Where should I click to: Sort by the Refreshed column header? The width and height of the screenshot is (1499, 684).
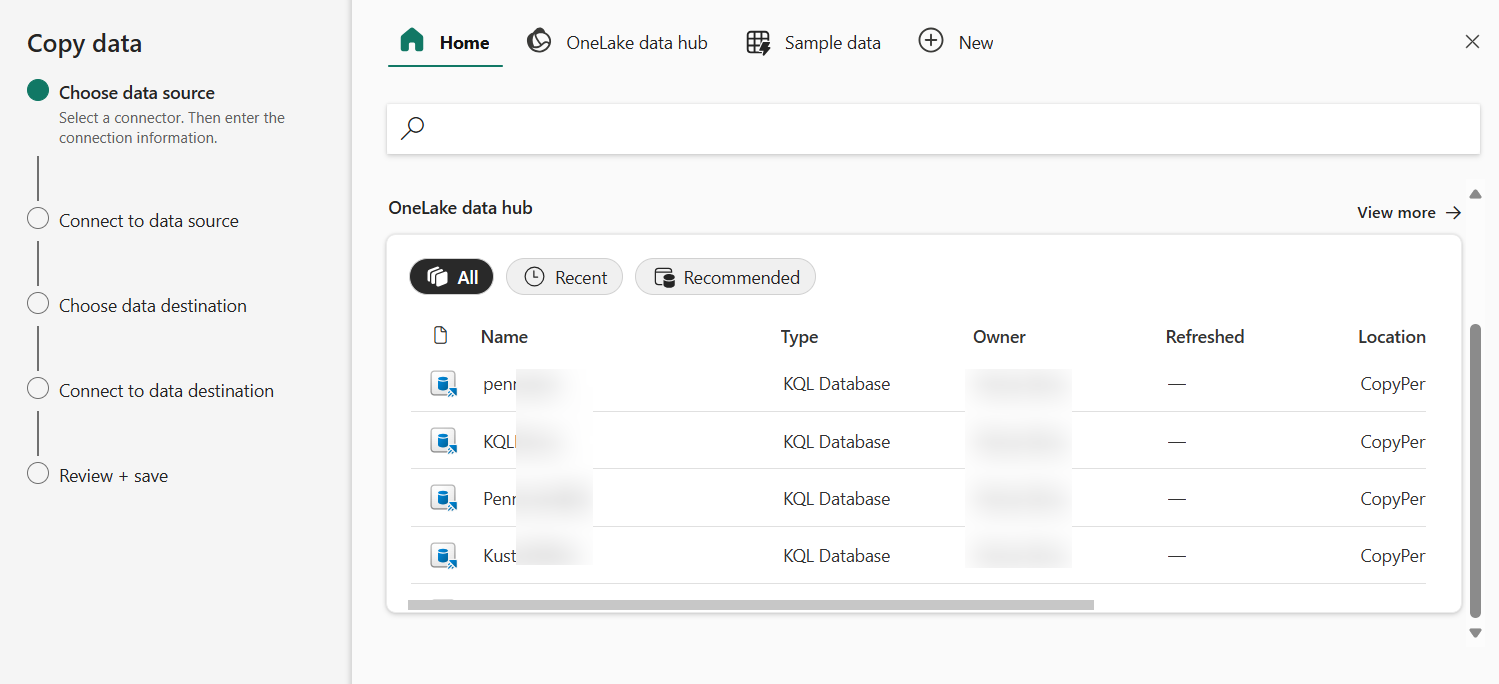click(x=1205, y=337)
